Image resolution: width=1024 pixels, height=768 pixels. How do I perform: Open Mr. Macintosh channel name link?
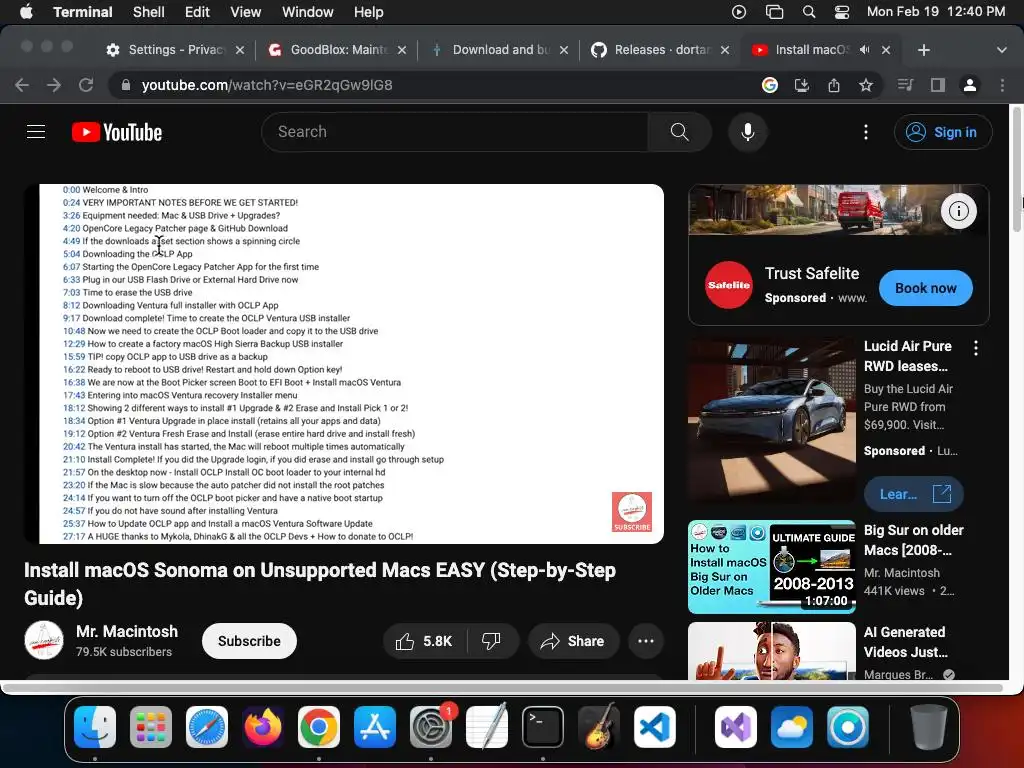point(127,632)
